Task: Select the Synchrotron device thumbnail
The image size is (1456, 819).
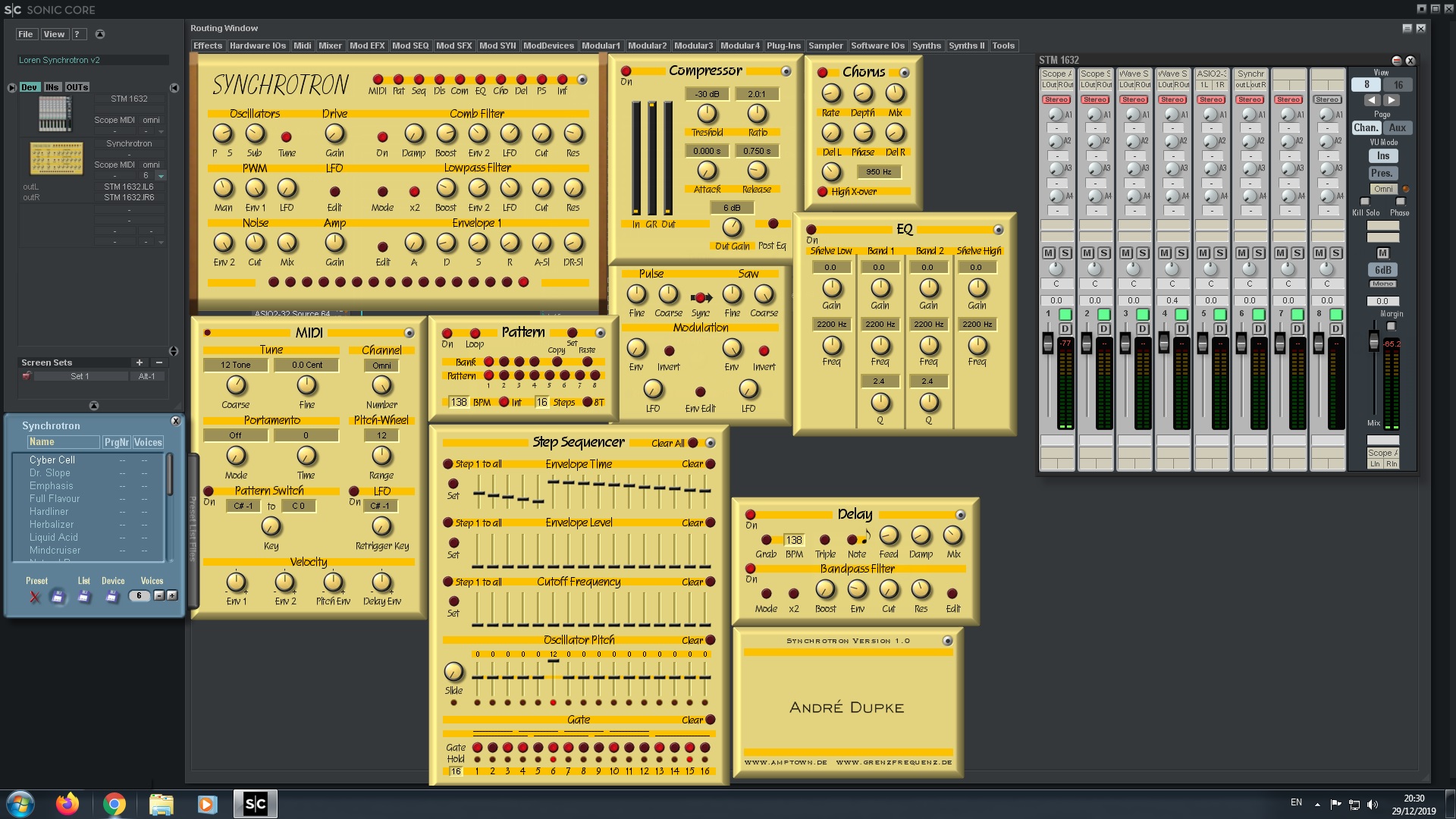Action: [56, 158]
